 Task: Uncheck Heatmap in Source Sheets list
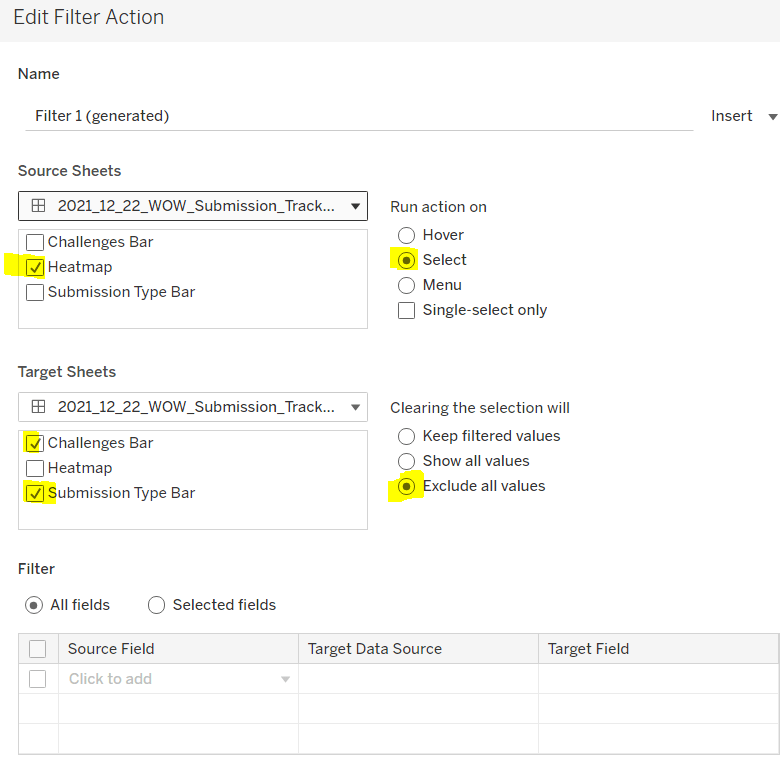pyautogui.click(x=35, y=267)
